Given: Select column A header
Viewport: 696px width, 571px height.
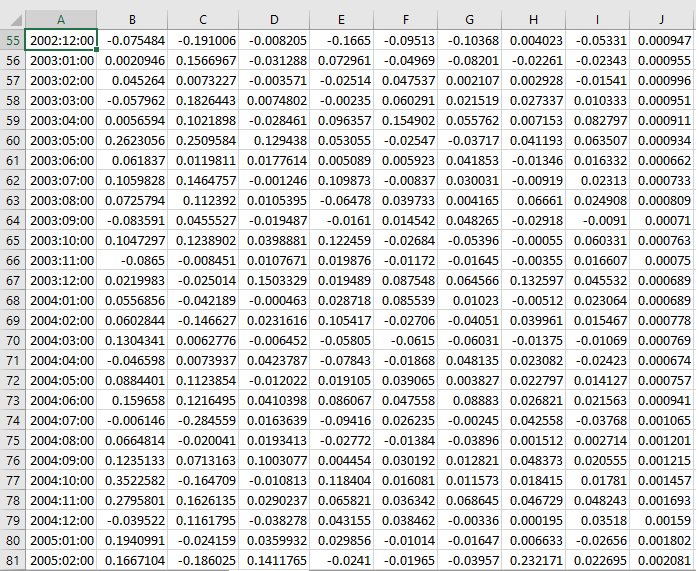Looking at the screenshot, I should tap(61, 20).
